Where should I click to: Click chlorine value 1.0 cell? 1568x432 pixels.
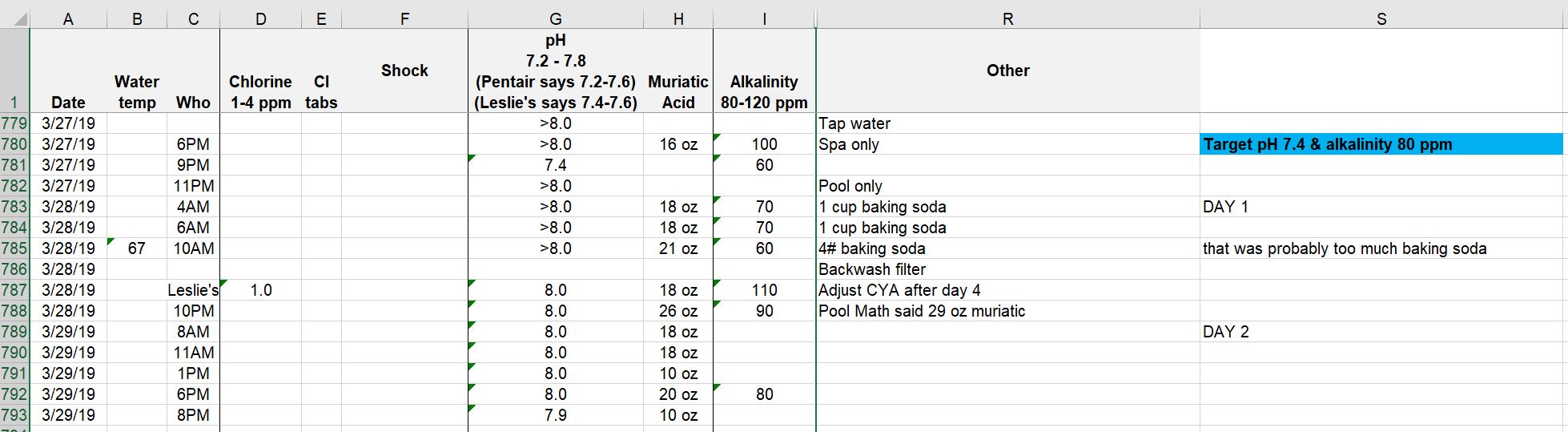click(261, 290)
